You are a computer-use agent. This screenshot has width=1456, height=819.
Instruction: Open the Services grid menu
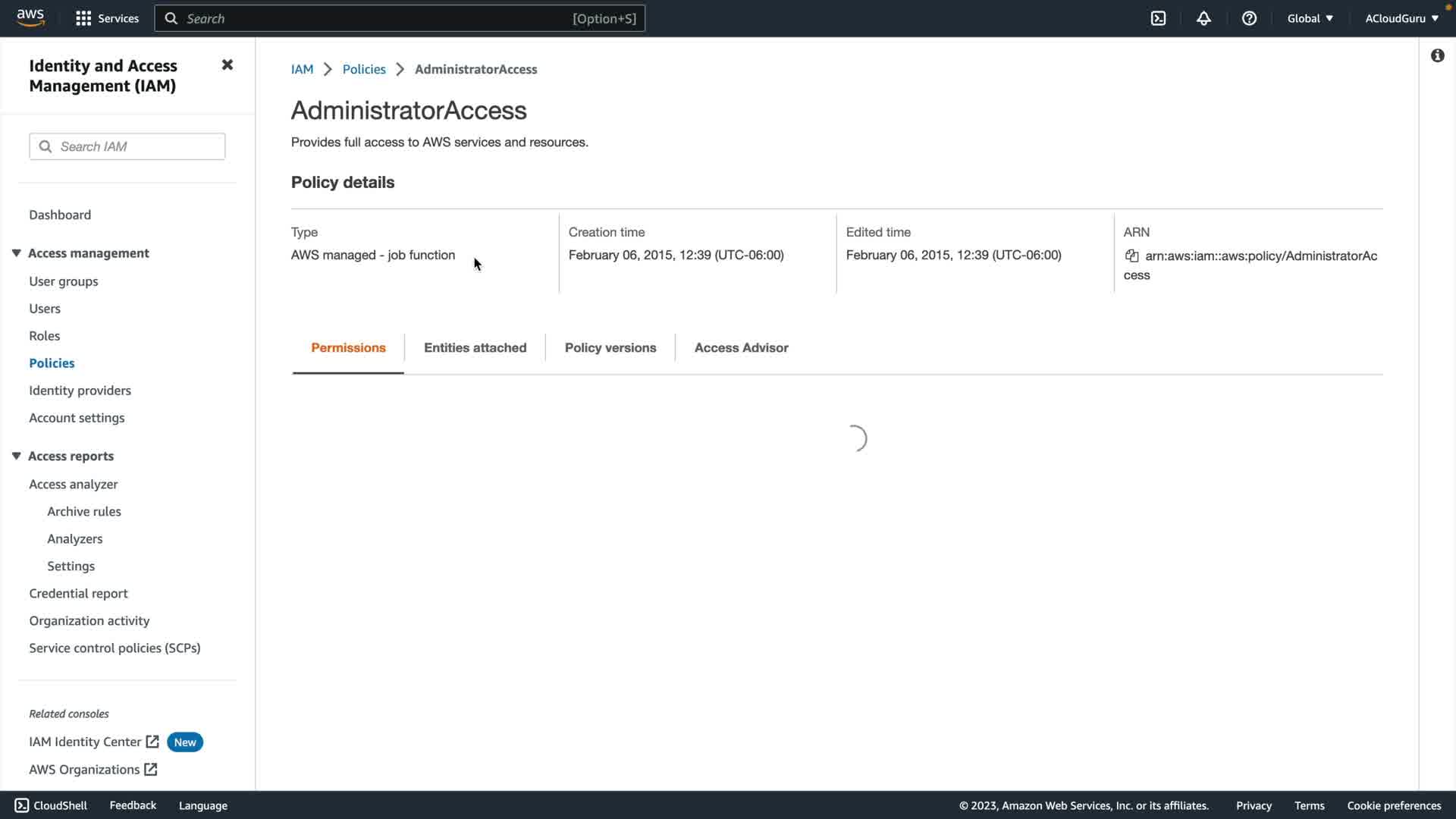click(83, 18)
